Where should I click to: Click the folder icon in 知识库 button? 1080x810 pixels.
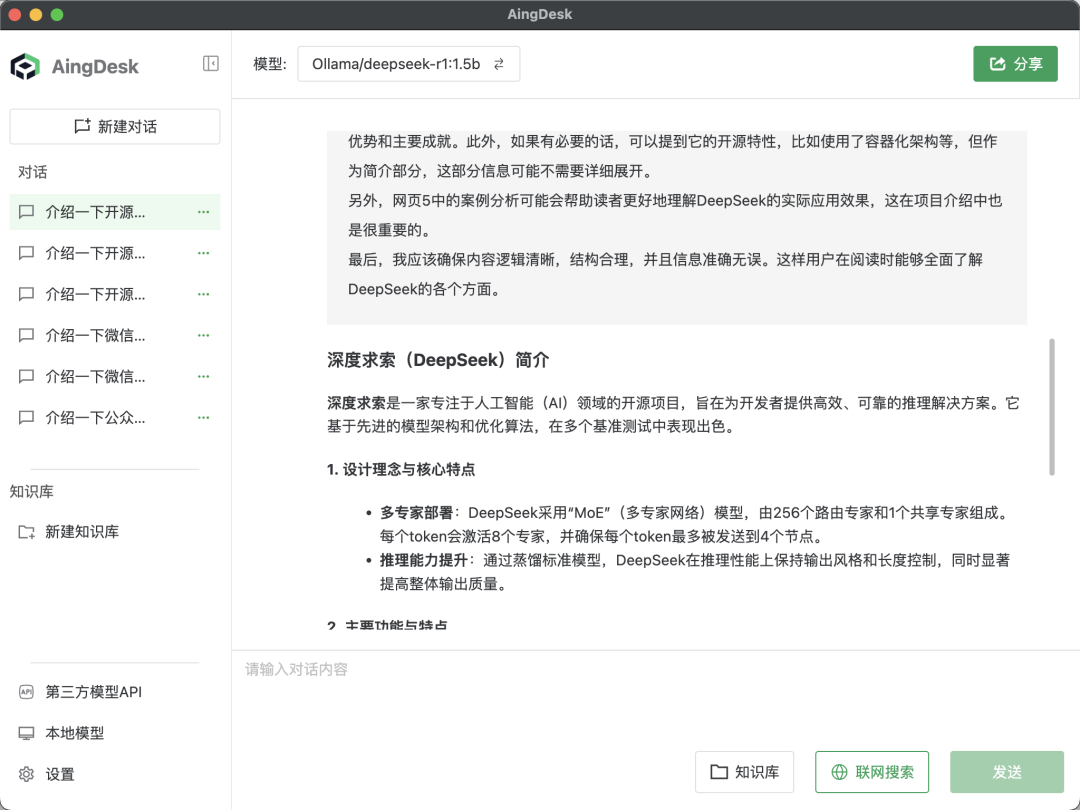click(718, 772)
